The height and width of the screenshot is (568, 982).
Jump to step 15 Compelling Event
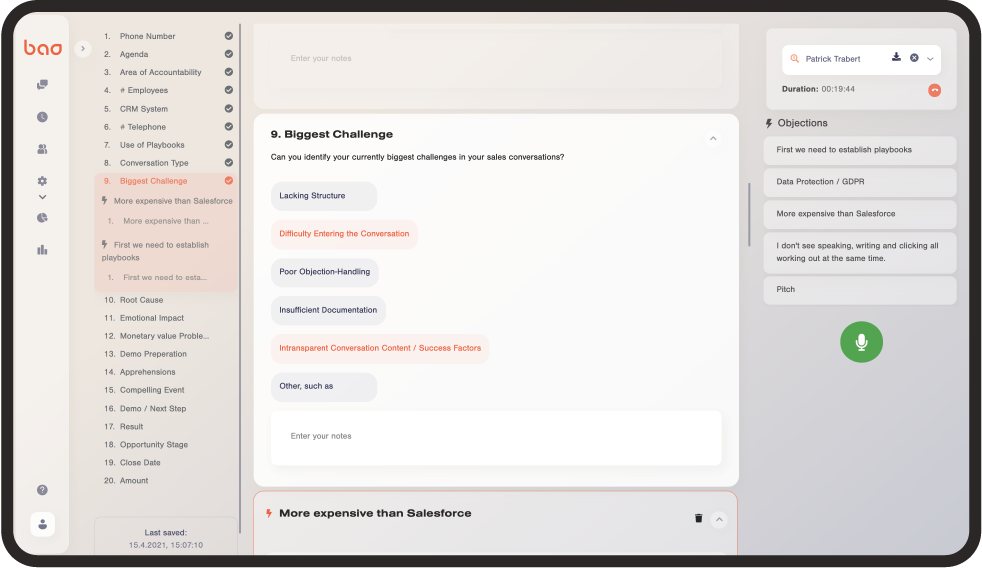pyautogui.click(x=152, y=390)
